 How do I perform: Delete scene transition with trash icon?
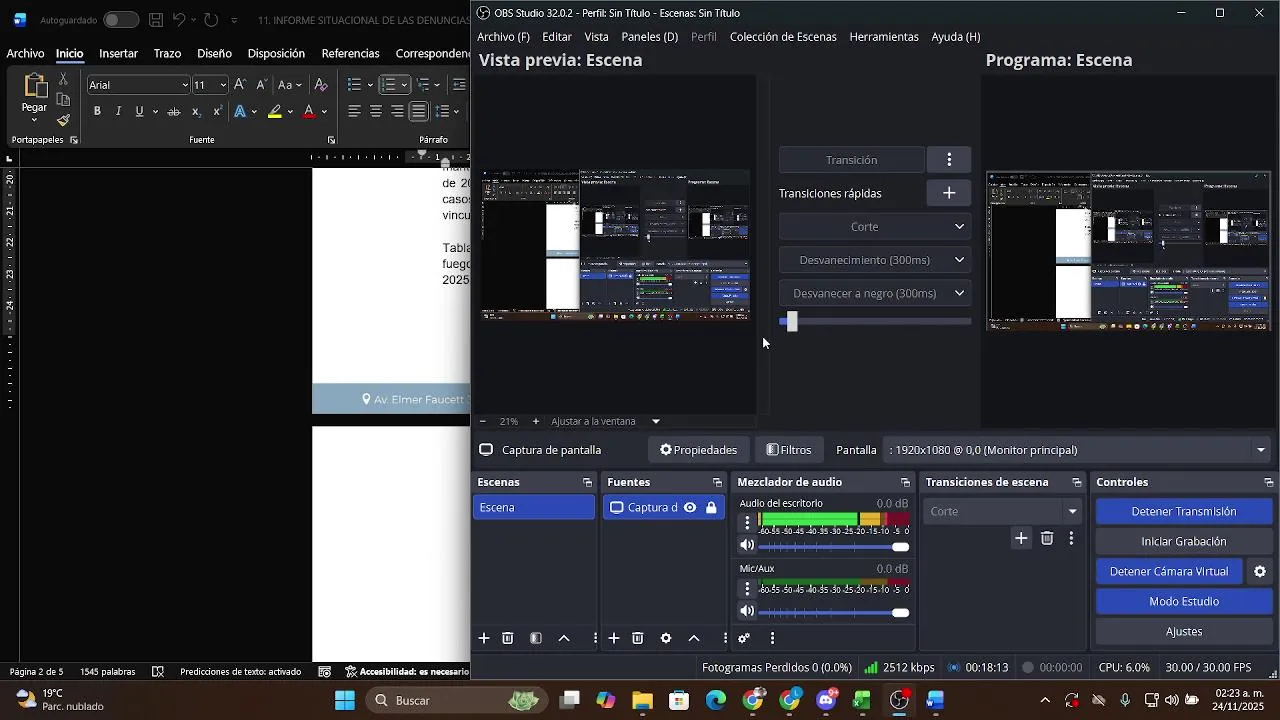1047,538
